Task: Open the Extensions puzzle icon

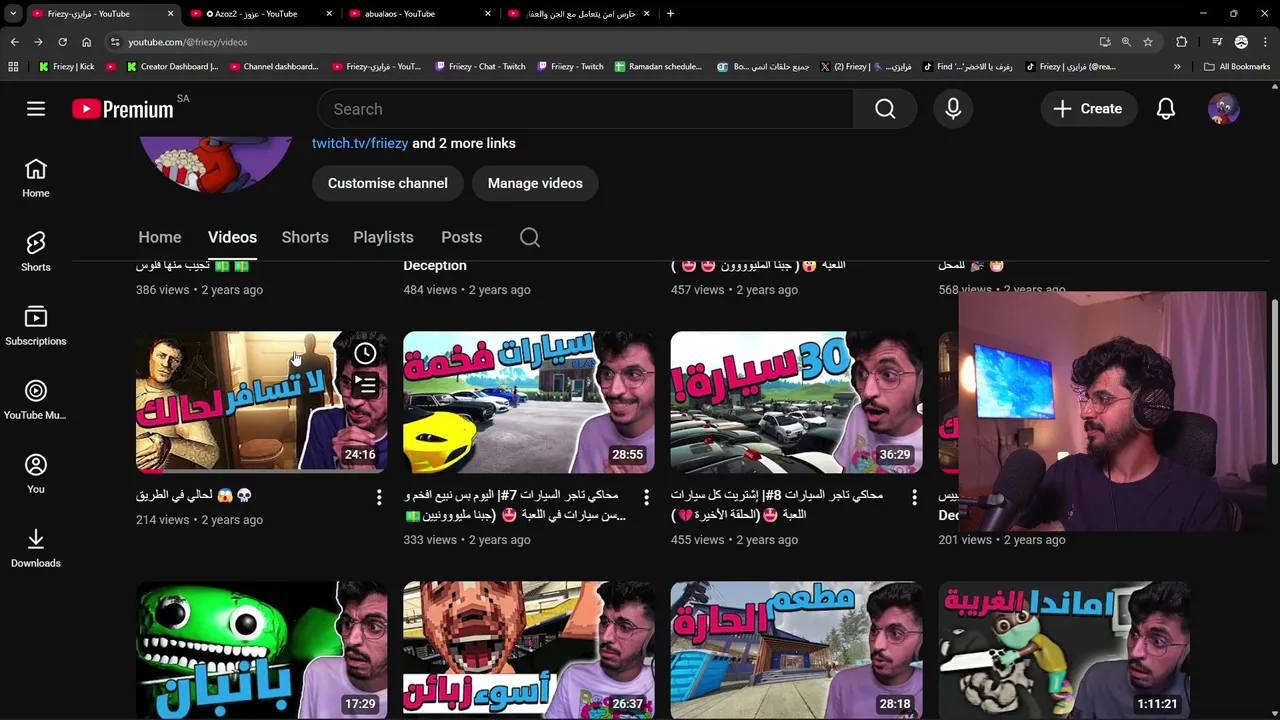Action: (1181, 42)
